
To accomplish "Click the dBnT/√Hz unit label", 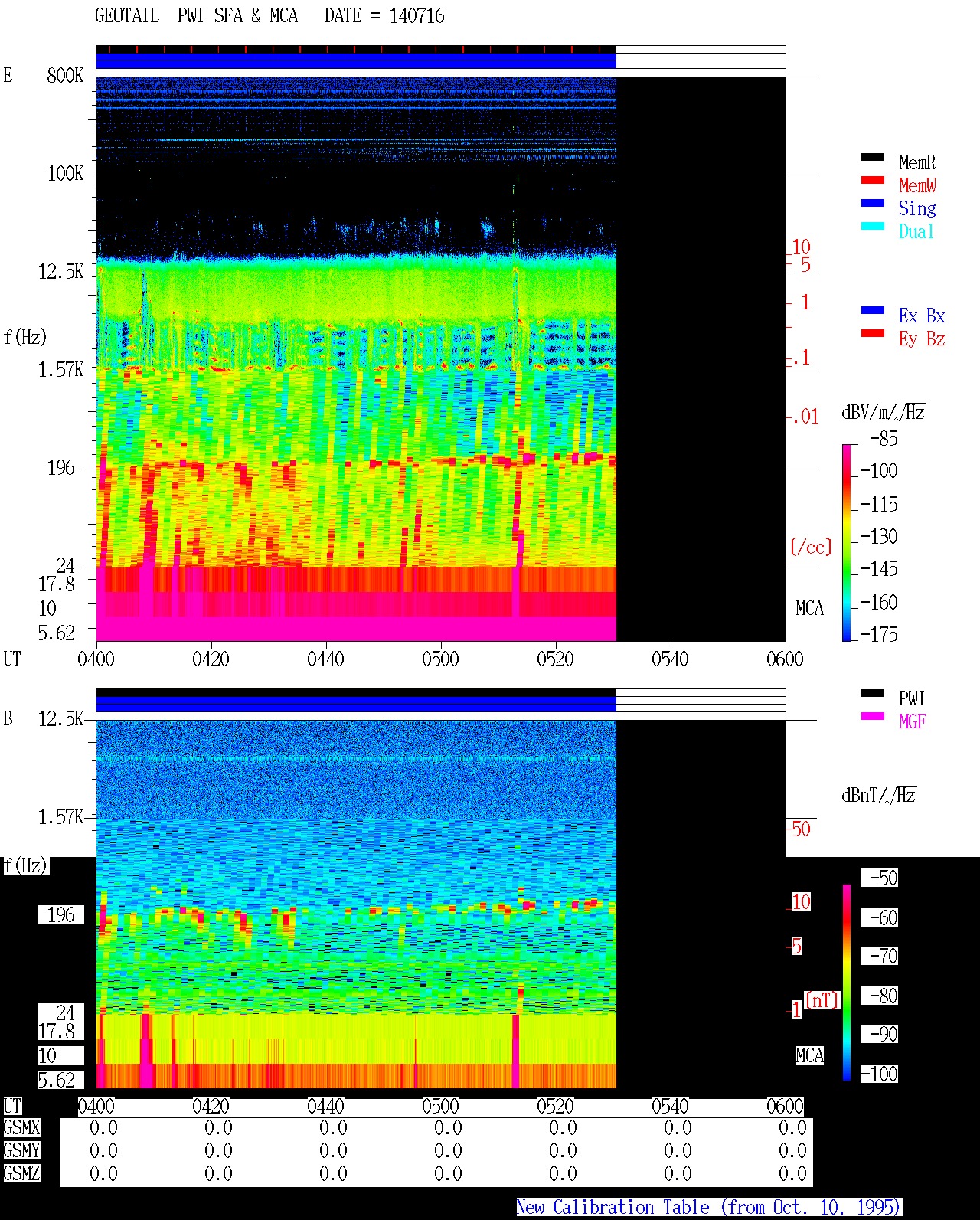I will pyautogui.click(x=879, y=795).
